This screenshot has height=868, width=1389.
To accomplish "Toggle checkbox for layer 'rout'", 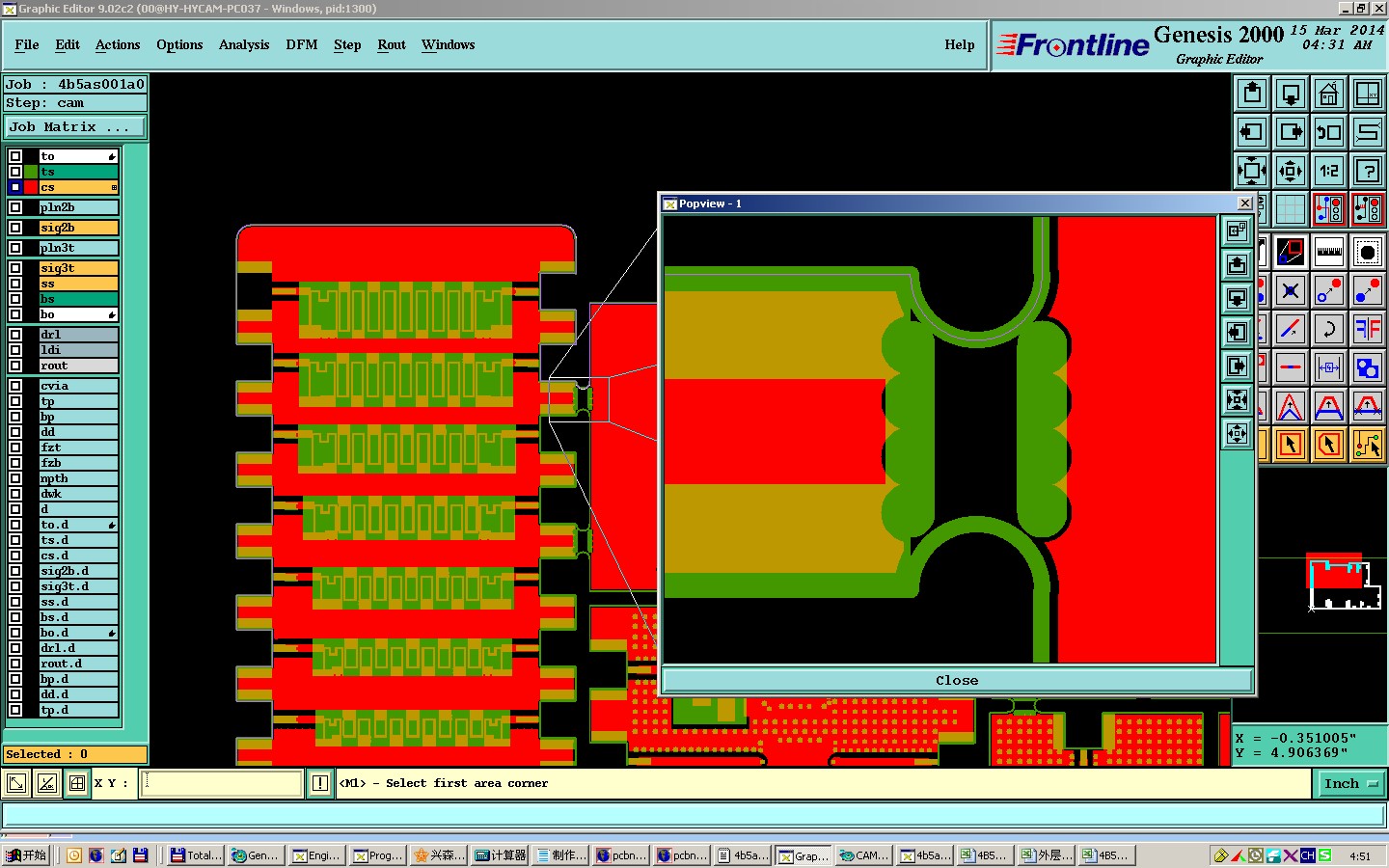I will [15, 366].
